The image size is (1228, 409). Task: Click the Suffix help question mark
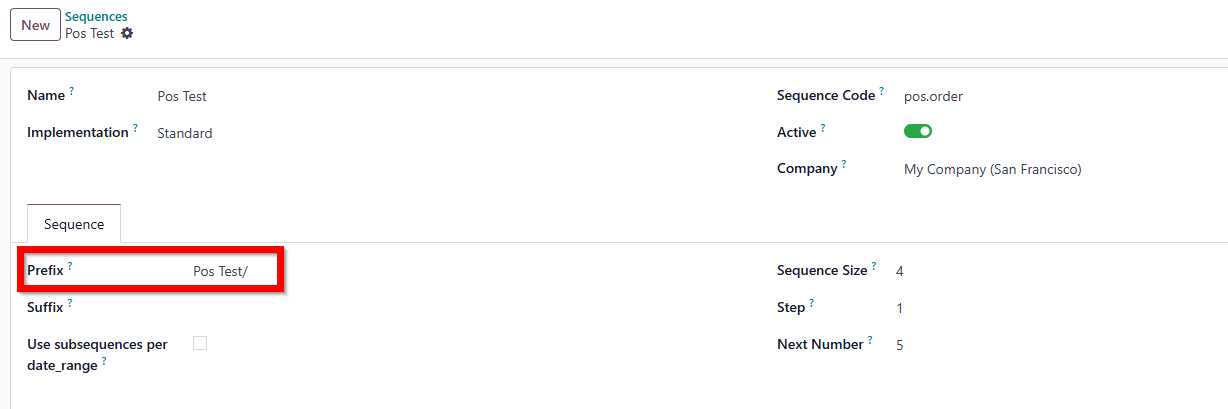(x=71, y=303)
